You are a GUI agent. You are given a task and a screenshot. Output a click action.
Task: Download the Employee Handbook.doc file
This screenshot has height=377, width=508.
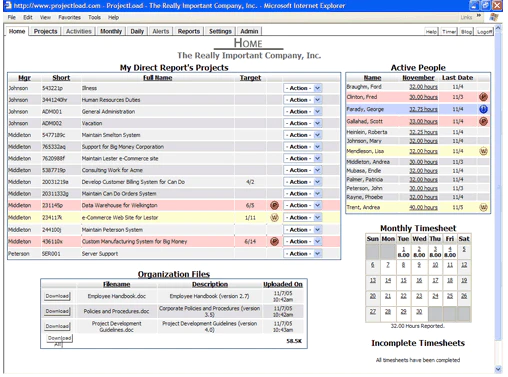tap(57, 296)
